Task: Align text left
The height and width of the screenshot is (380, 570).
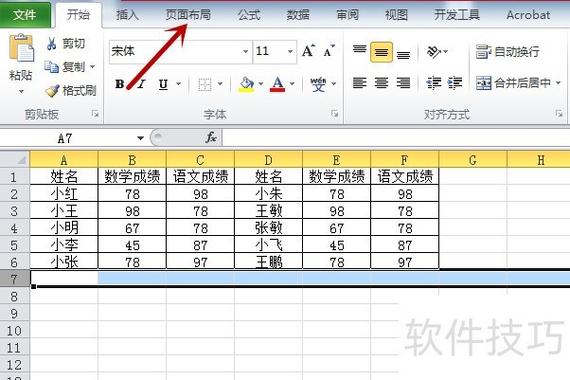Action: click(x=360, y=83)
